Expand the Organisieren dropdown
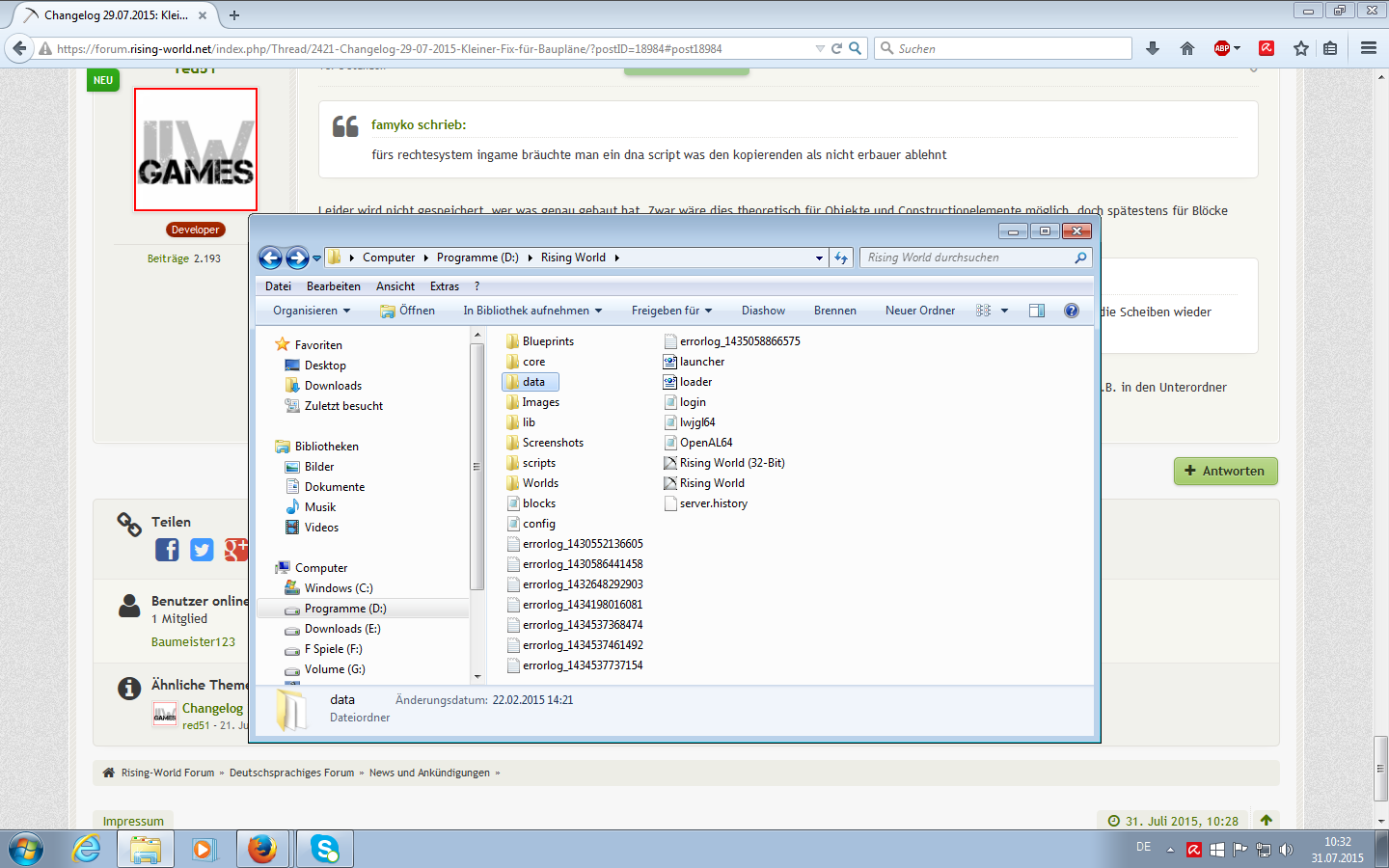The image size is (1389, 868). (x=312, y=311)
